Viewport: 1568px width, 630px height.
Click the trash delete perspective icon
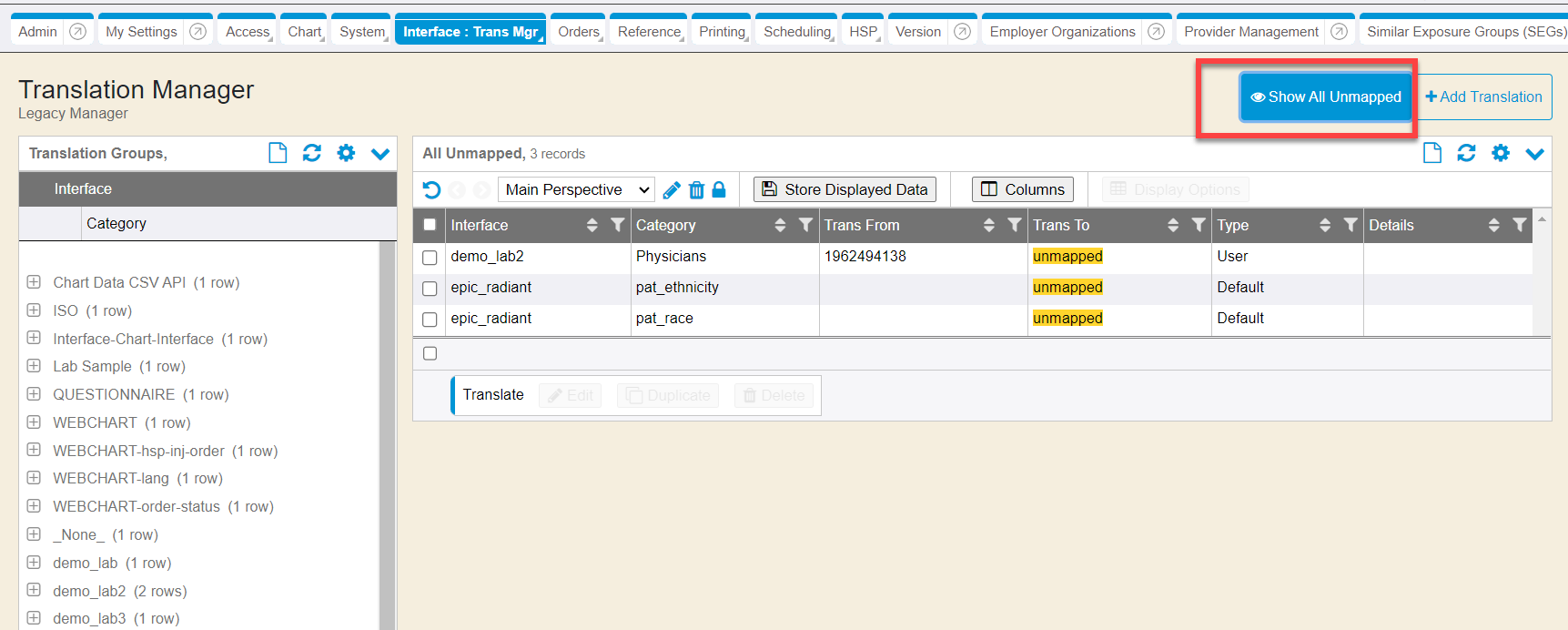coord(696,189)
